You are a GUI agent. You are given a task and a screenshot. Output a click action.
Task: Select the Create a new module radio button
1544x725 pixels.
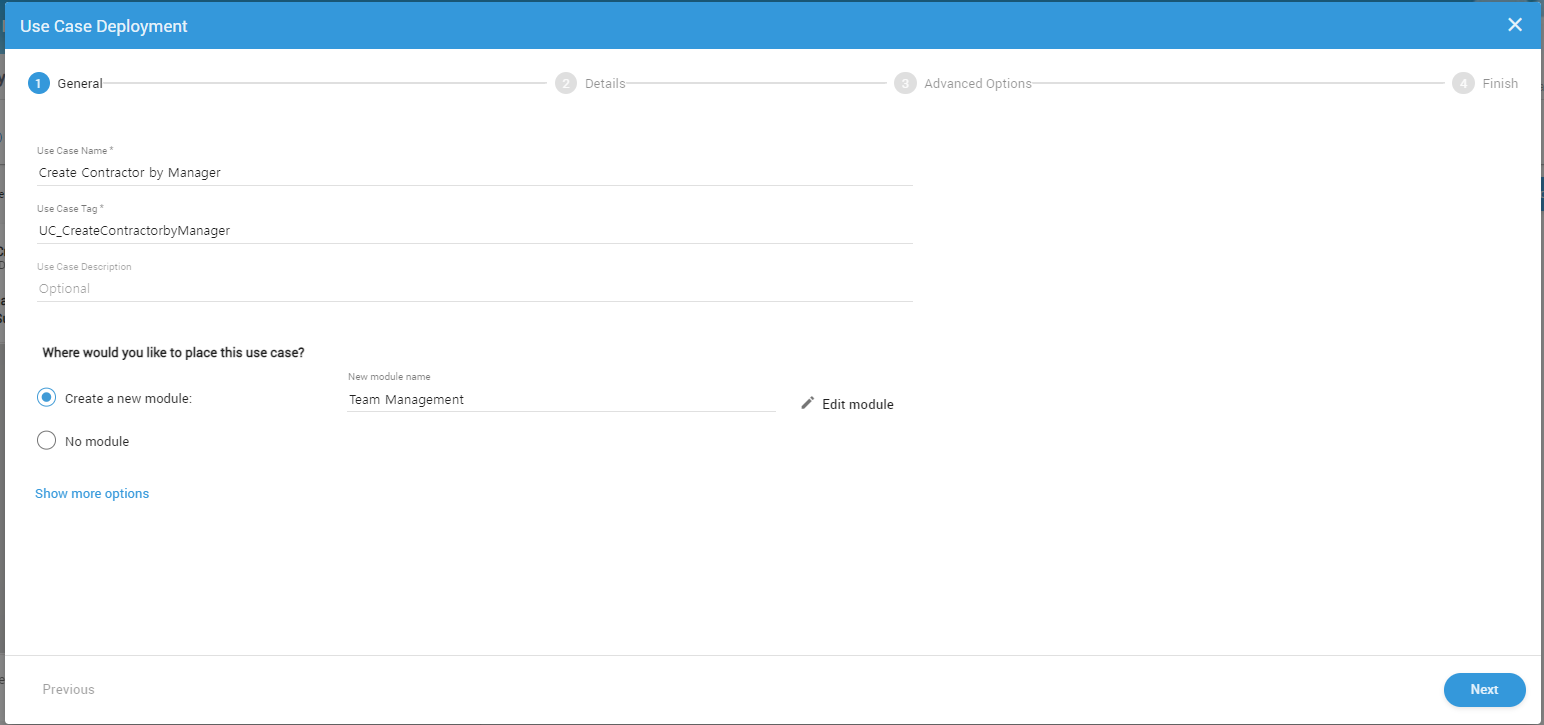[46, 397]
